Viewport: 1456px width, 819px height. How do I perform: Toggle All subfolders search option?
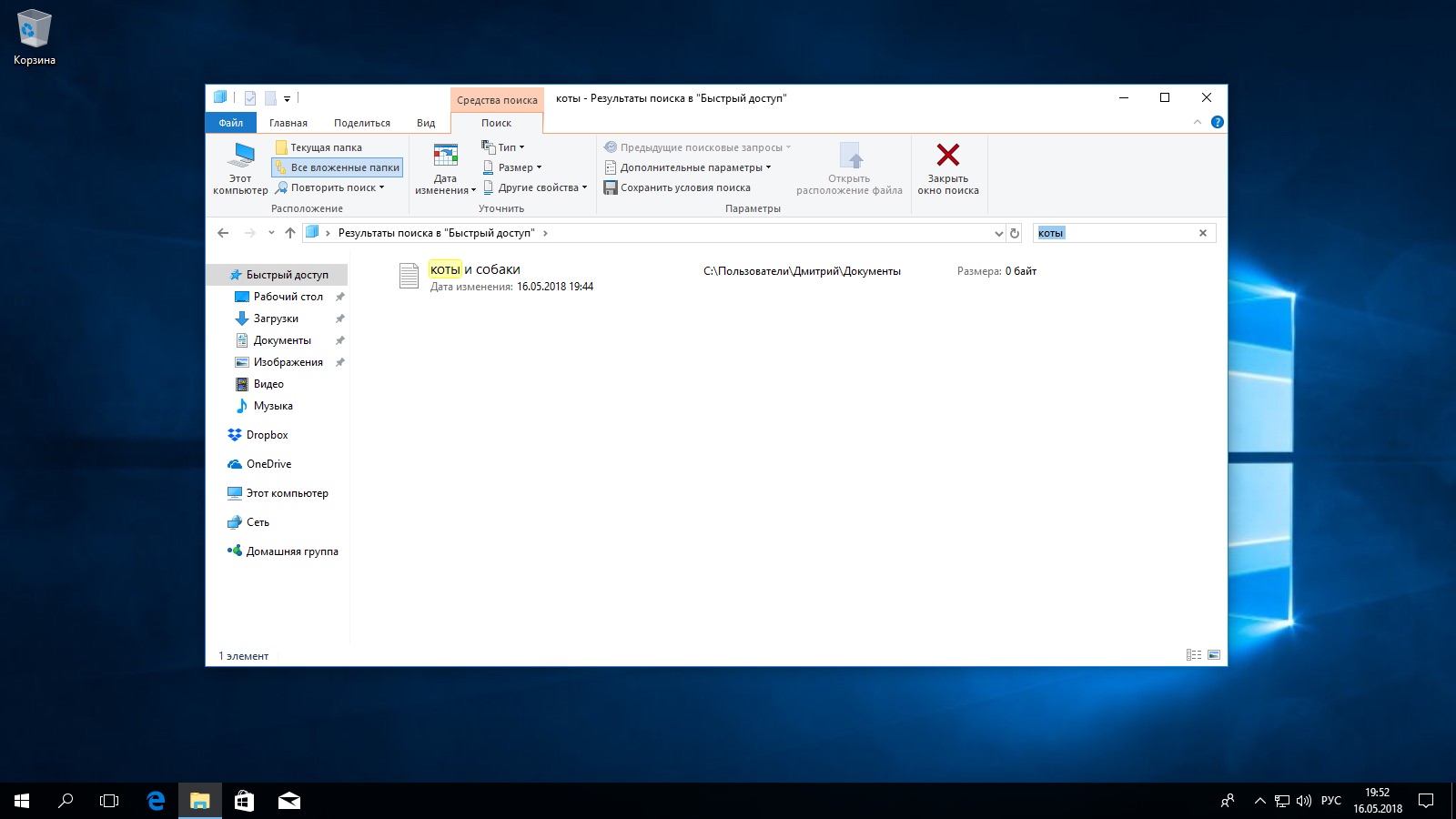(338, 167)
